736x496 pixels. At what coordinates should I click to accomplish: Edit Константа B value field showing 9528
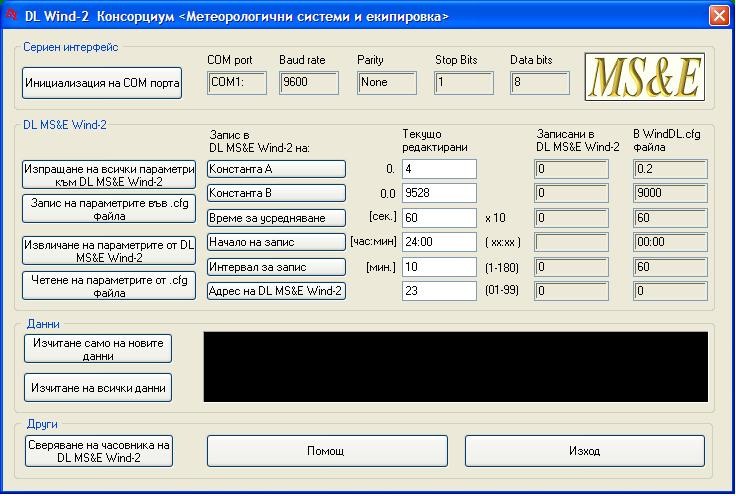439,193
